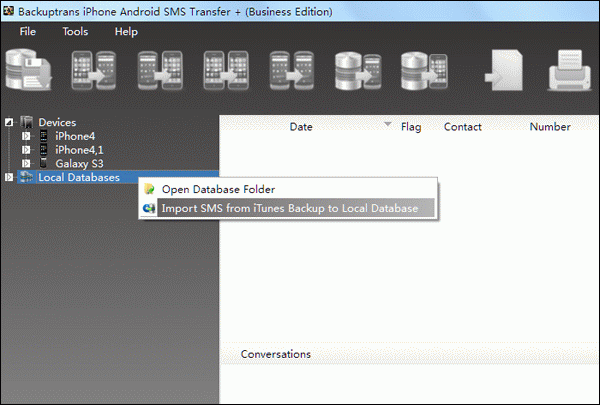Select the Devices root label
Image resolution: width=600 pixels, height=405 pixels.
click(57, 122)
